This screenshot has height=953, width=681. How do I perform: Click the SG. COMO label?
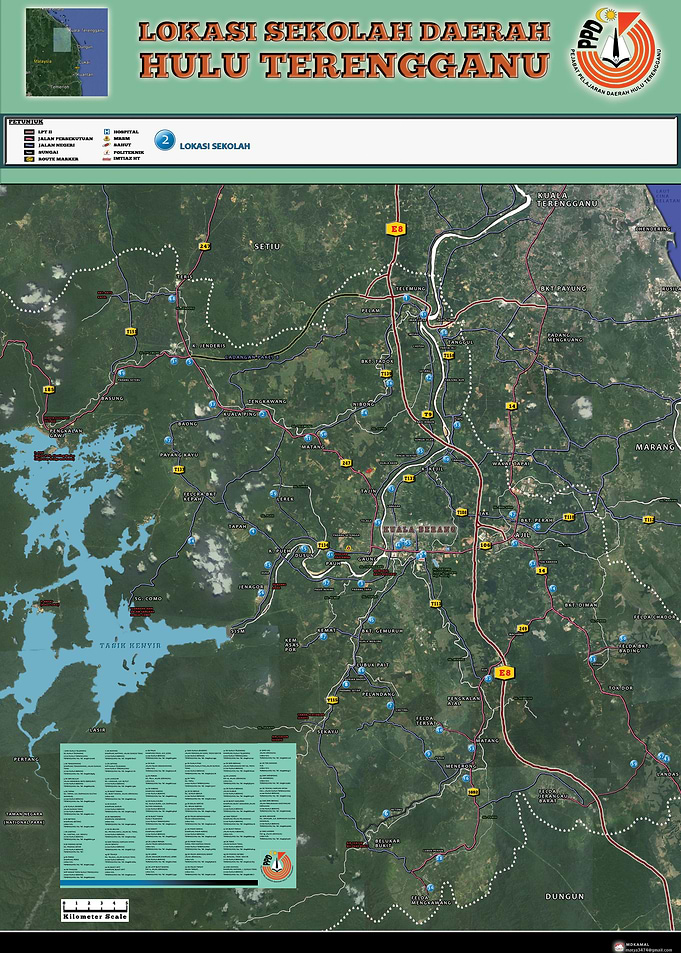148,599
